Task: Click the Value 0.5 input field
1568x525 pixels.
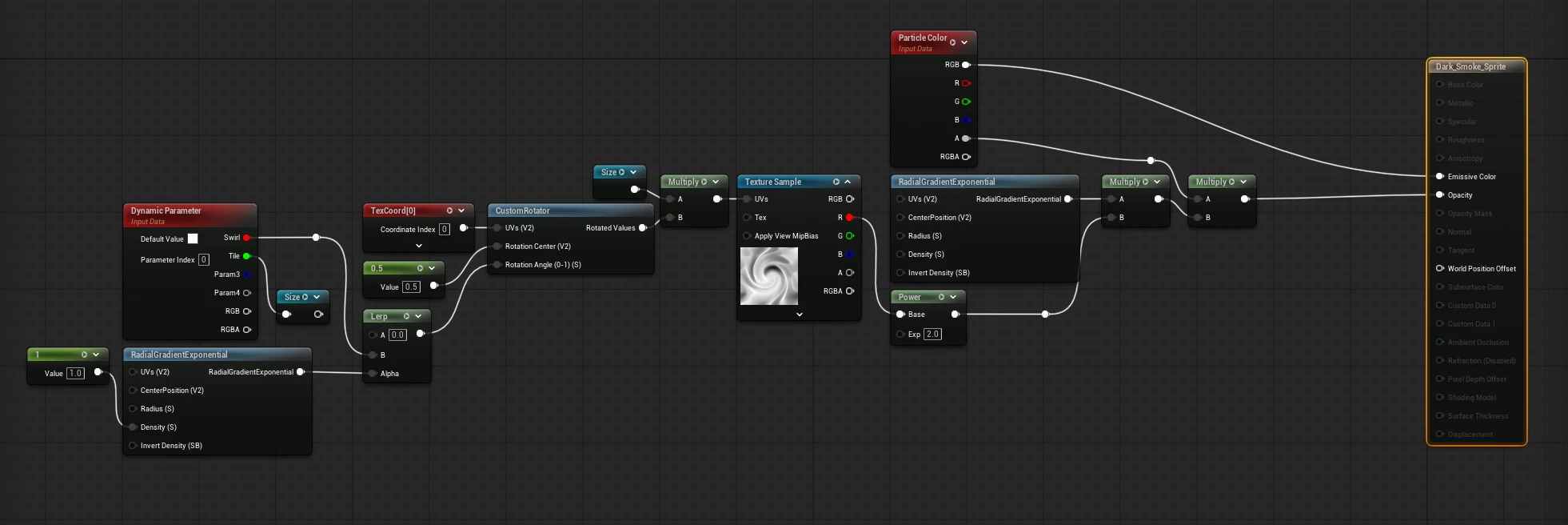Action: tap(411, 287)
